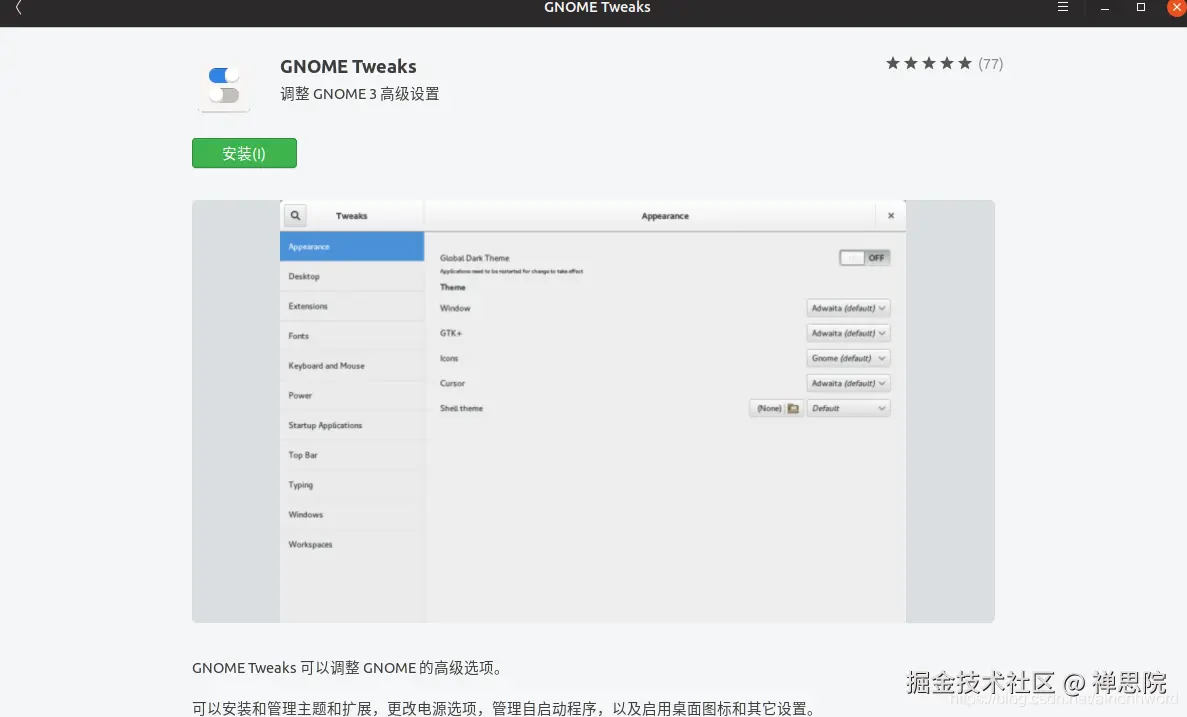Click the description line starting 可以安装和管理主题和扩展
The height and width of the screenshot is (717, 1187).
pyautogui.click(x=505, y=709)
